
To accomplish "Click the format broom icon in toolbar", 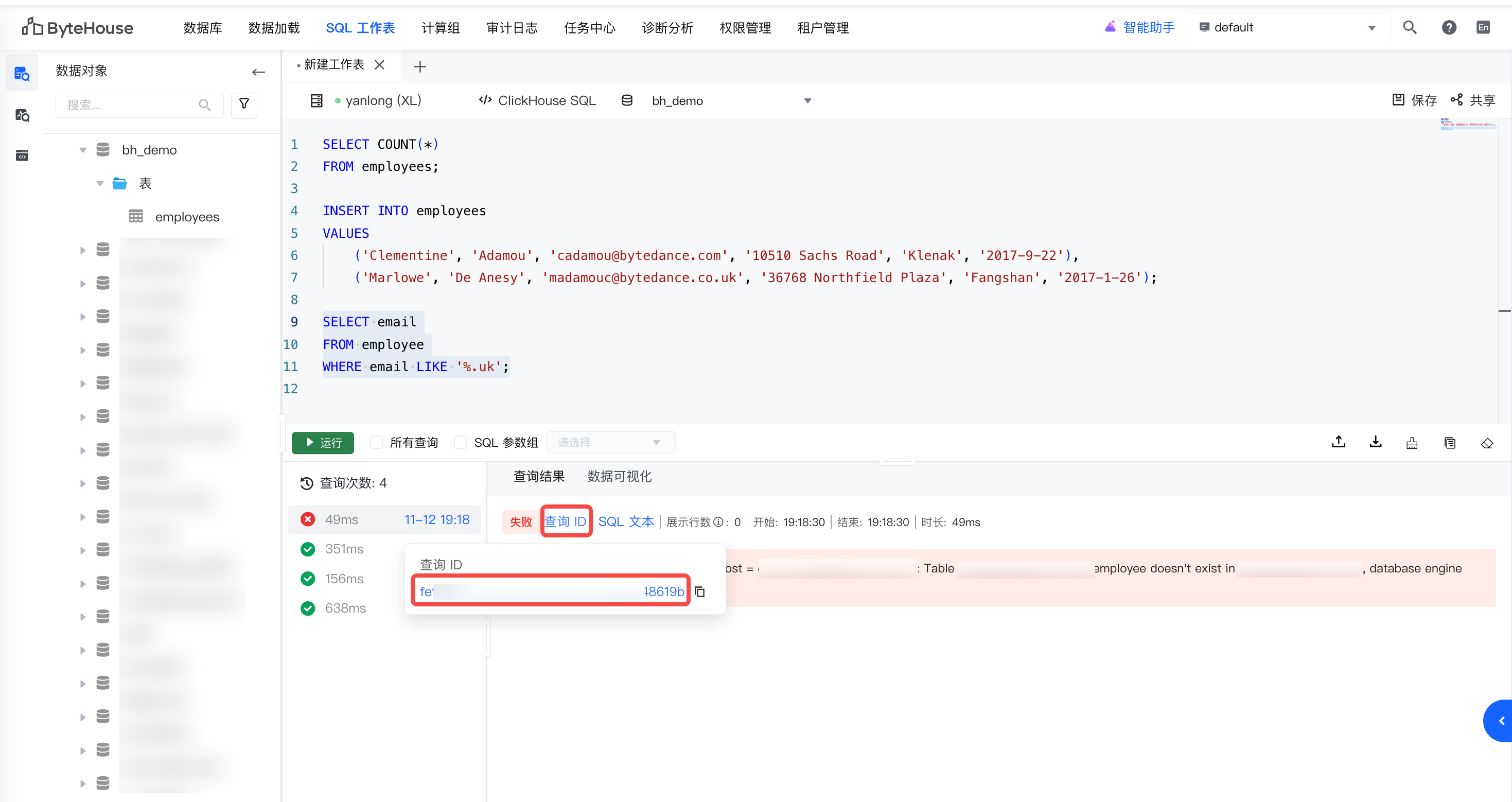I will [x=1412, y=443].
